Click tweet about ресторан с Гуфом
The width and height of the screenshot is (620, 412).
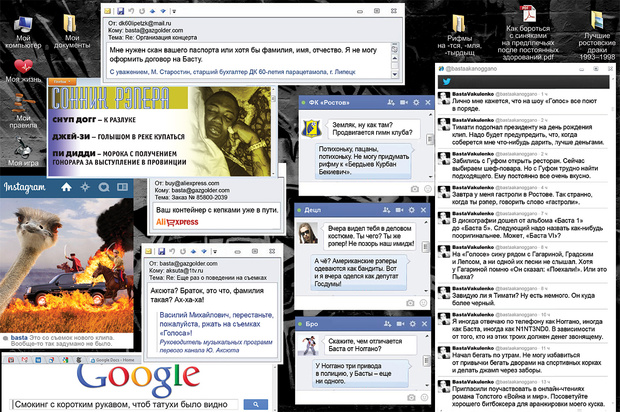click(x=523, y=165)
